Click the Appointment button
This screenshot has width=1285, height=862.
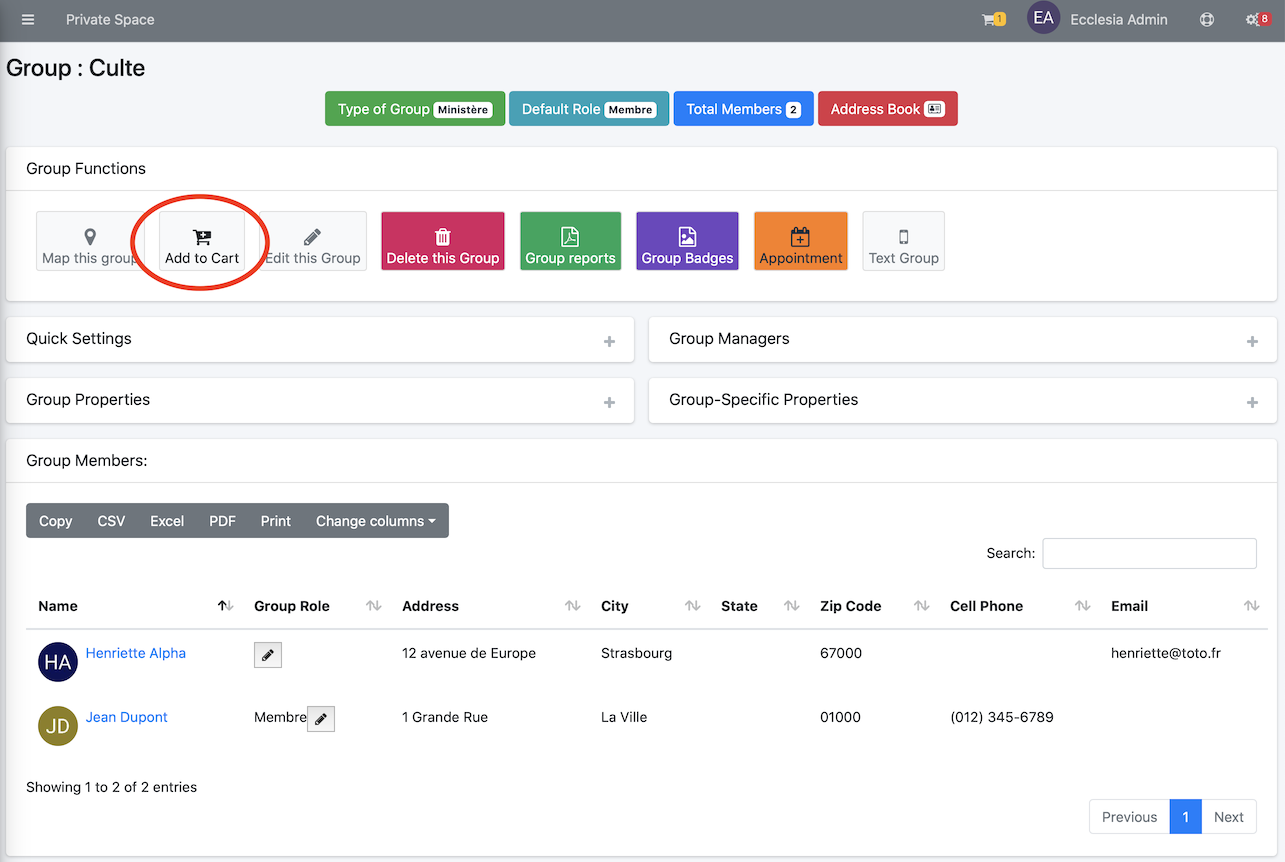(801, 241)
